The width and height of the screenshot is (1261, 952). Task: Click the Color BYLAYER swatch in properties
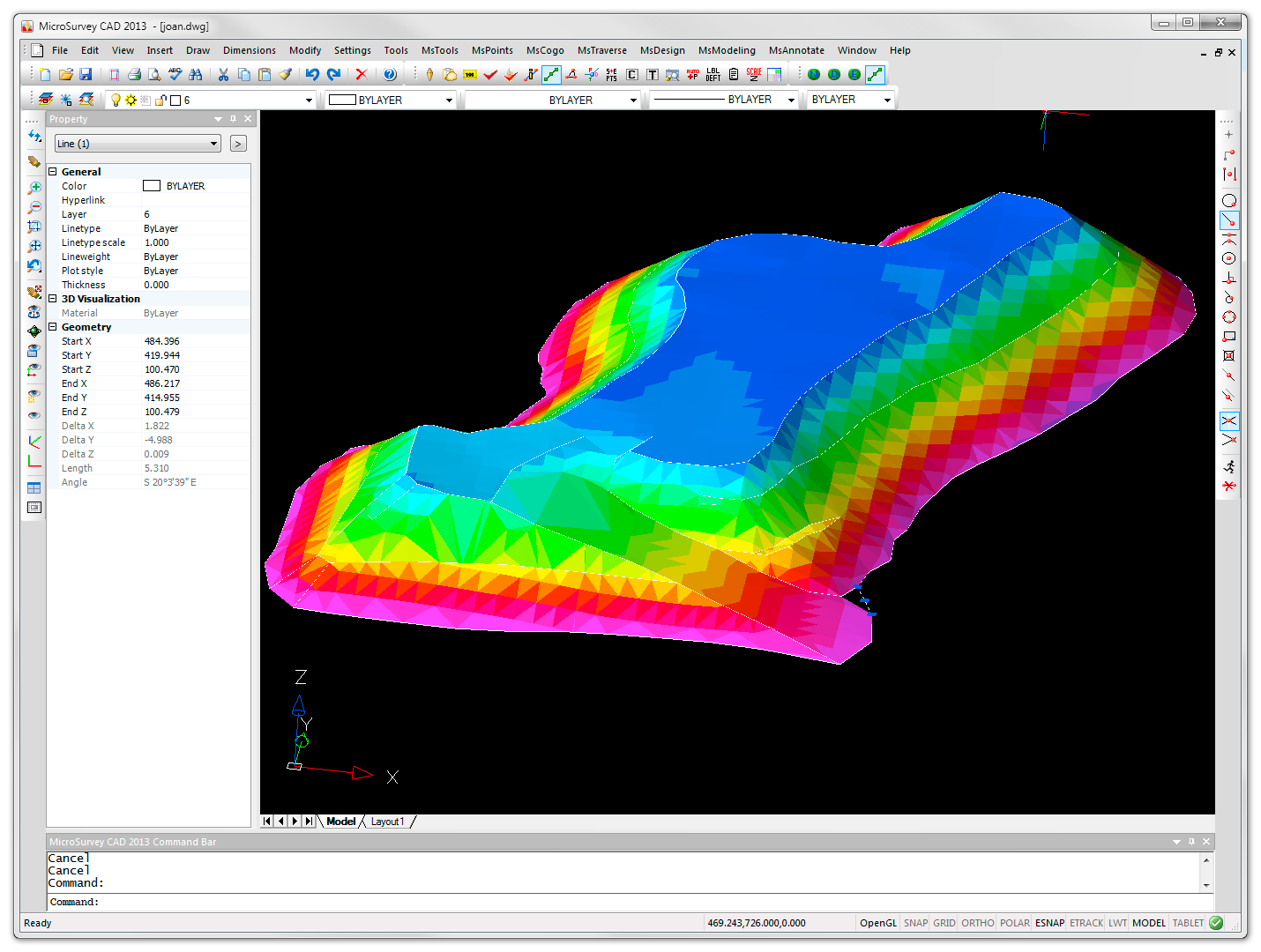pos(152,186)
